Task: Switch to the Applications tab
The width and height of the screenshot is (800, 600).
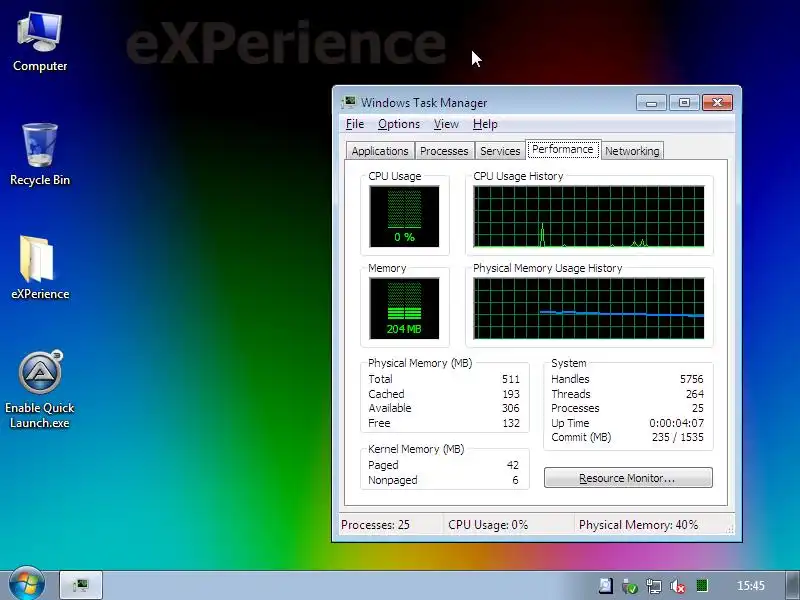Action: pyautogui.click(x=380, y=151)
